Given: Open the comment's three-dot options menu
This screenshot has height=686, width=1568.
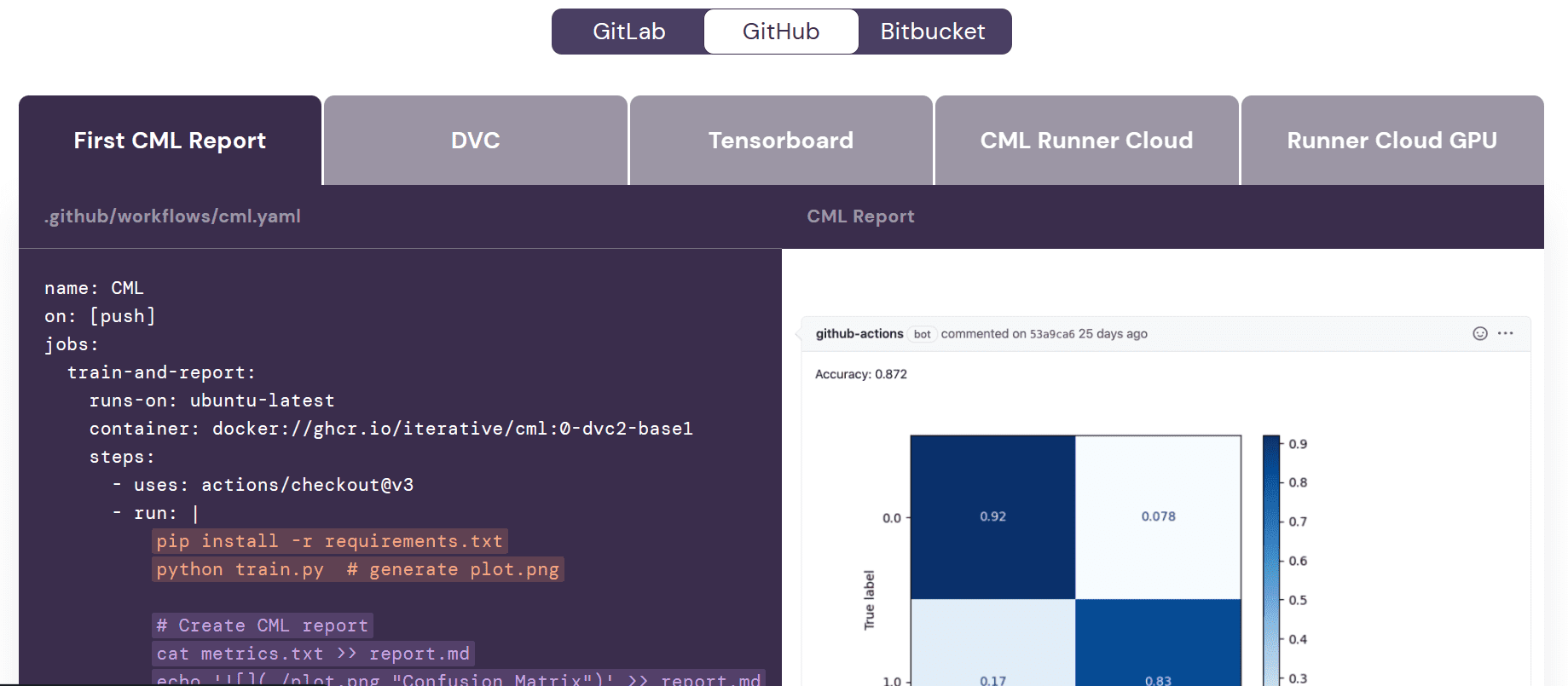Looking at the screenshot, I should point(1506,333).
